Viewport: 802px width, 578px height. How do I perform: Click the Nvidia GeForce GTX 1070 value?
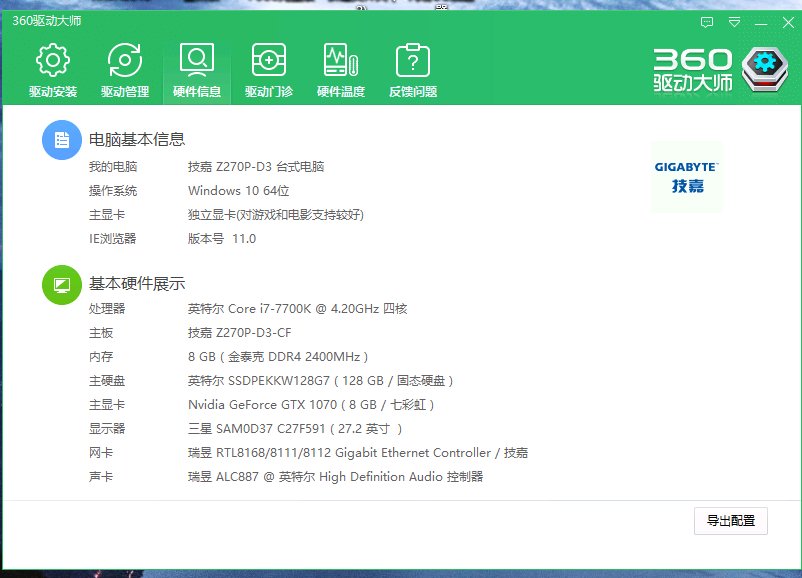[311, 405]
